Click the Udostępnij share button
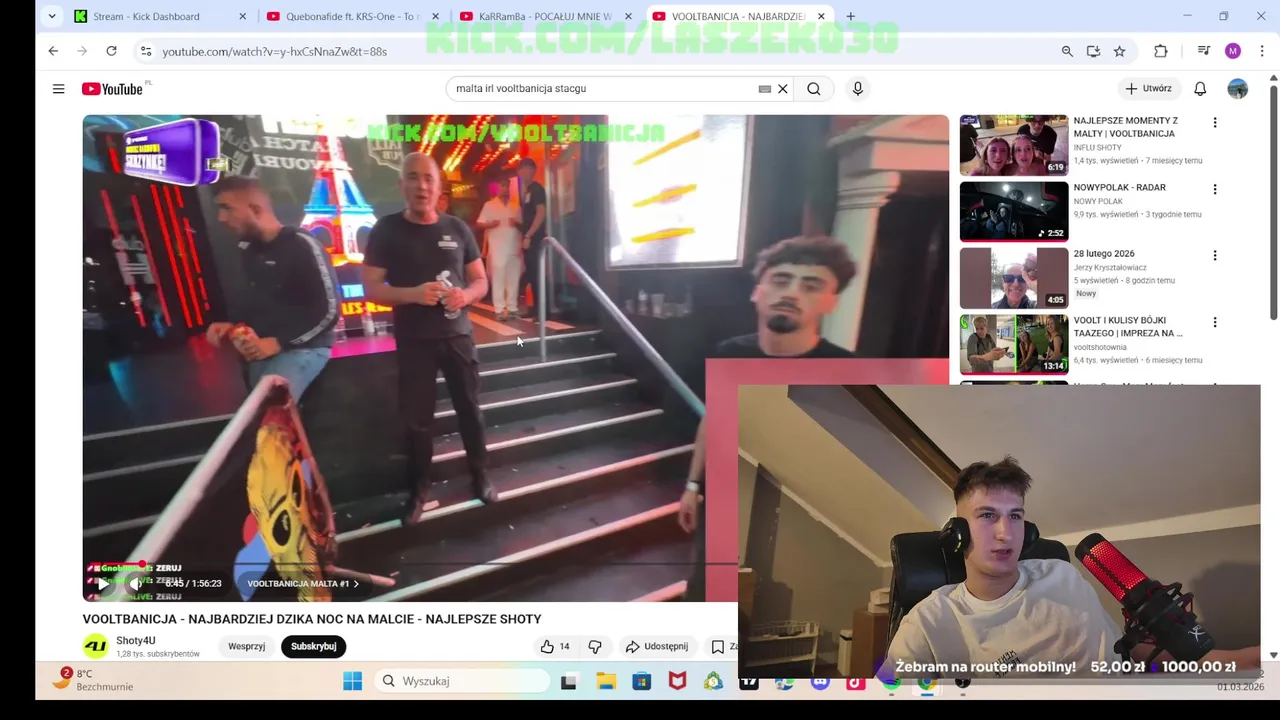Image resolution: width=1280 pixels, height=720 pixels. (657, 647)
